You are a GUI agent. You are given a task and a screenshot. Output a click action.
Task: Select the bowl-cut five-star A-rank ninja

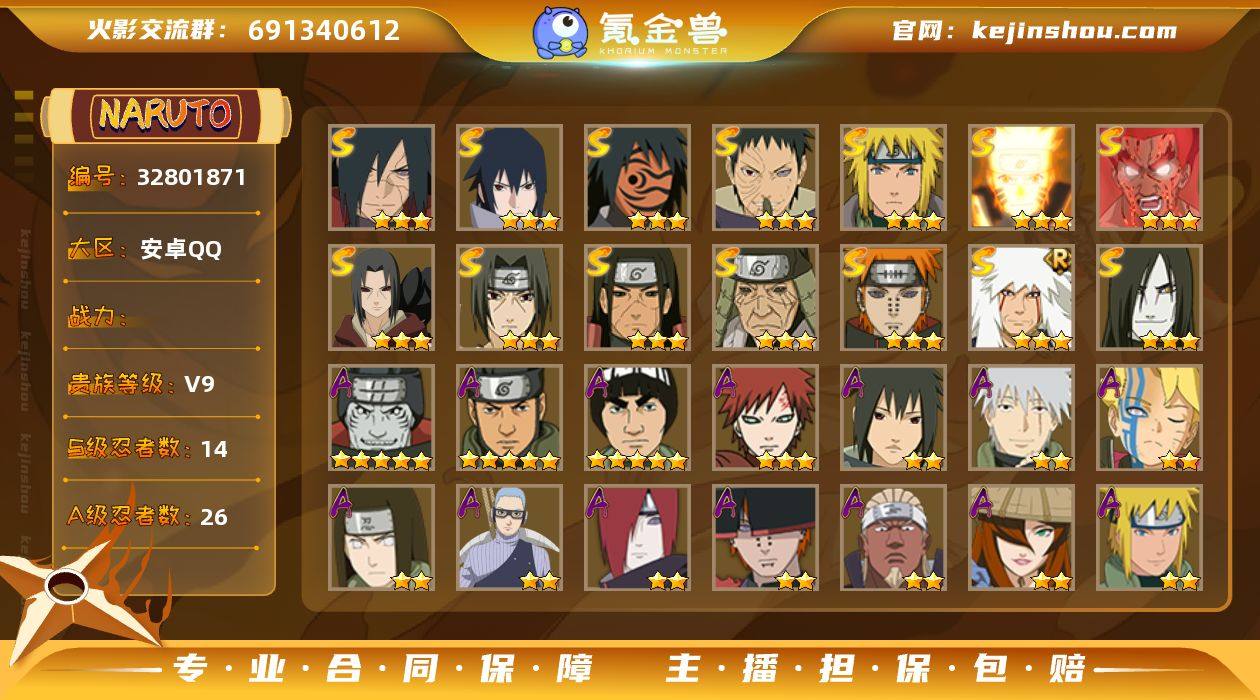coord(638,418)
